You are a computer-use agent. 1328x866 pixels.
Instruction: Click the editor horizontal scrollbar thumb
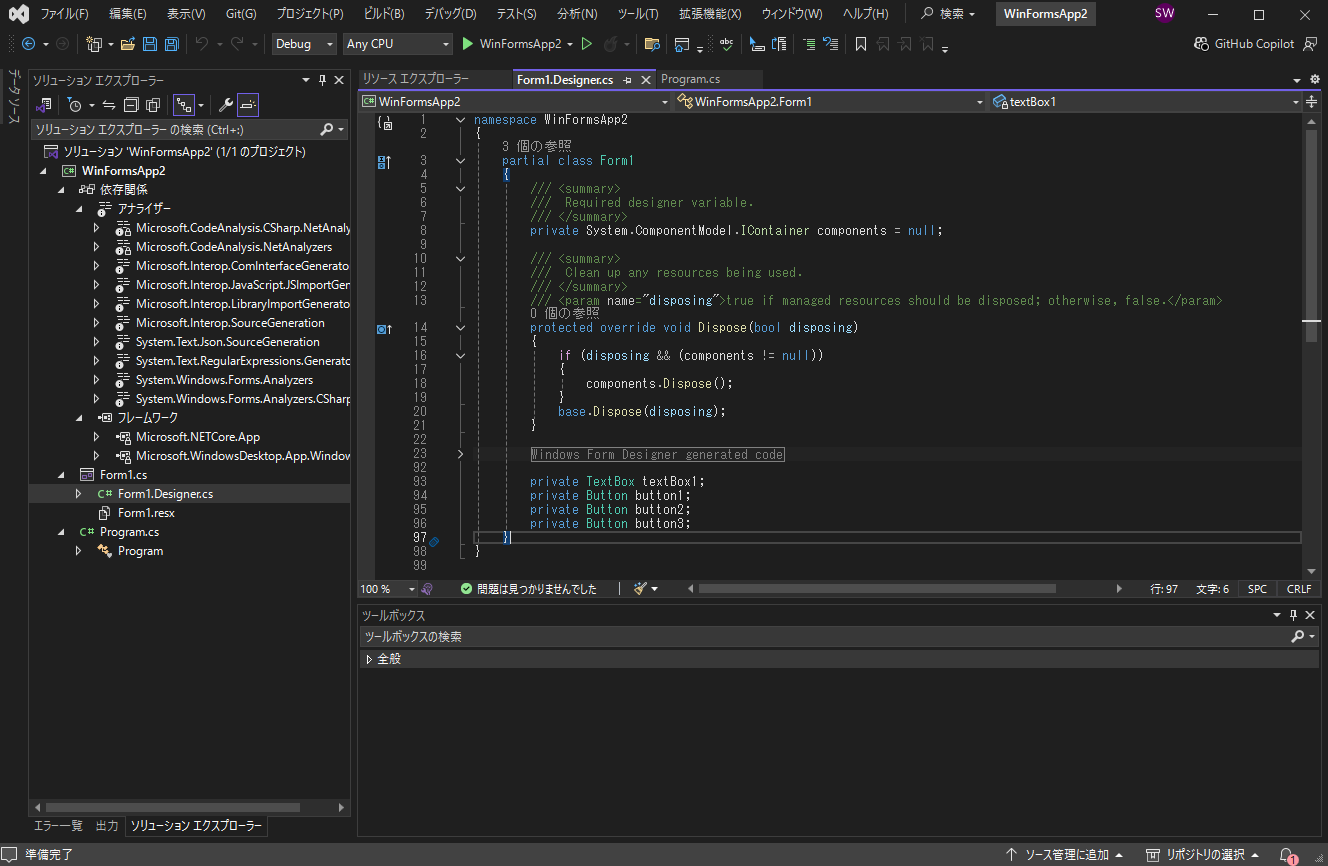point(876,589)
